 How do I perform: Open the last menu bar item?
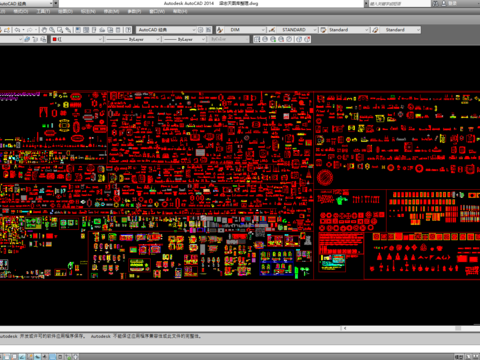180,11
